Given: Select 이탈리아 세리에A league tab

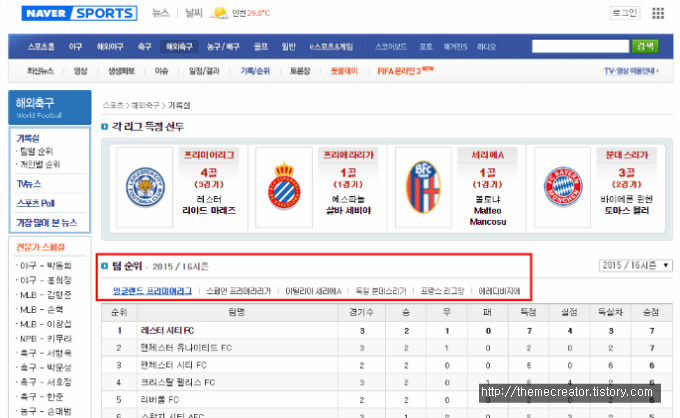Looking at the screenshot, I should click(x=313, y=291).
